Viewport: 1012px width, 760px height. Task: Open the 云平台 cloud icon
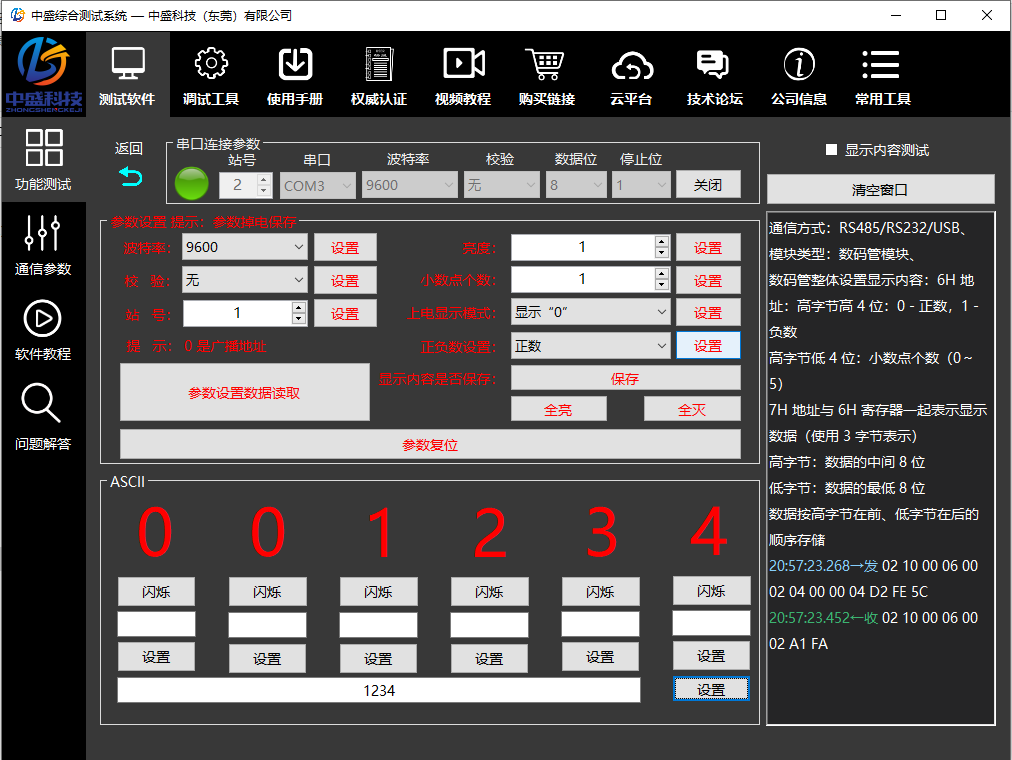pos(631,65)
